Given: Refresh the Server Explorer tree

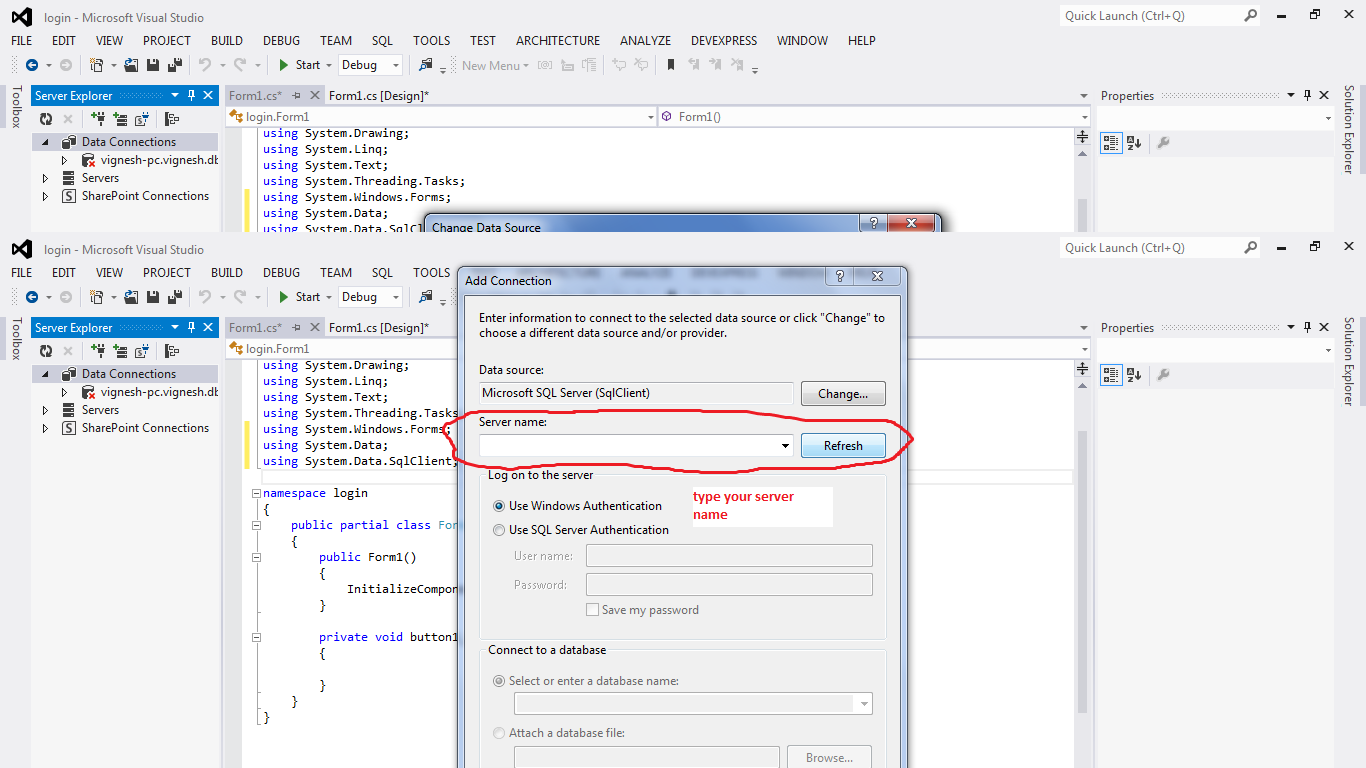Looking at the screenshot, I should point(46,350).
